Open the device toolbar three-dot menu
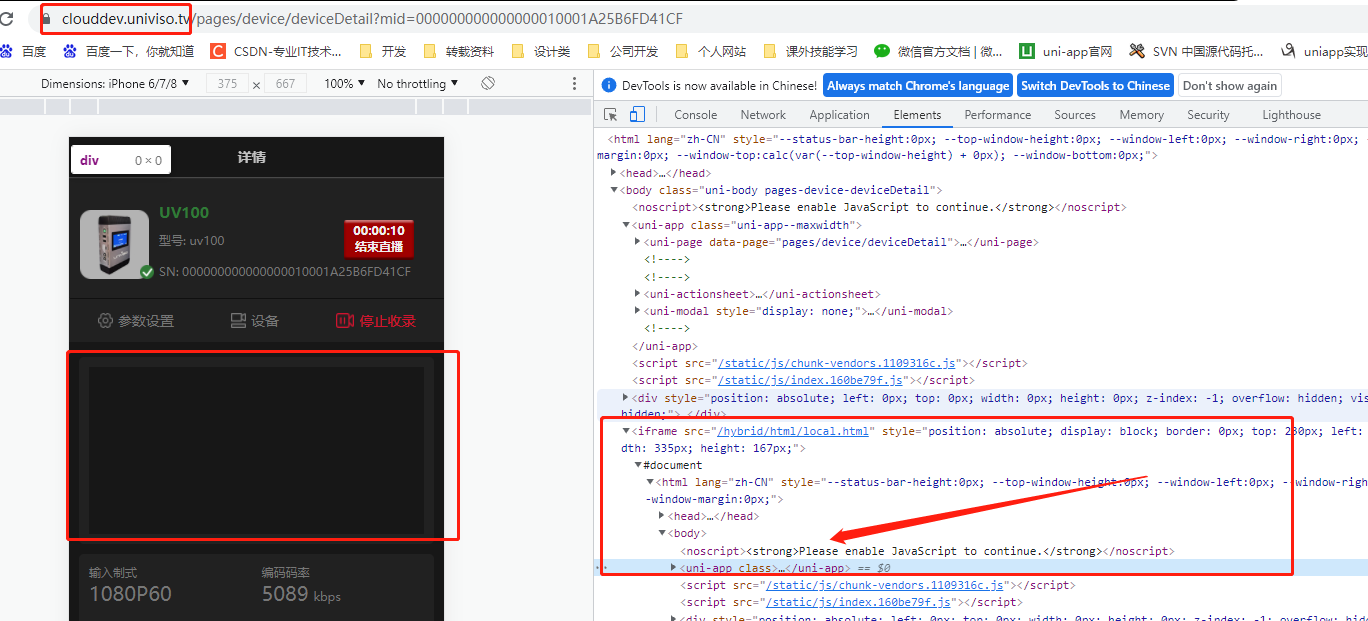The image size is (1368, 621). click(x=574, y=84)
